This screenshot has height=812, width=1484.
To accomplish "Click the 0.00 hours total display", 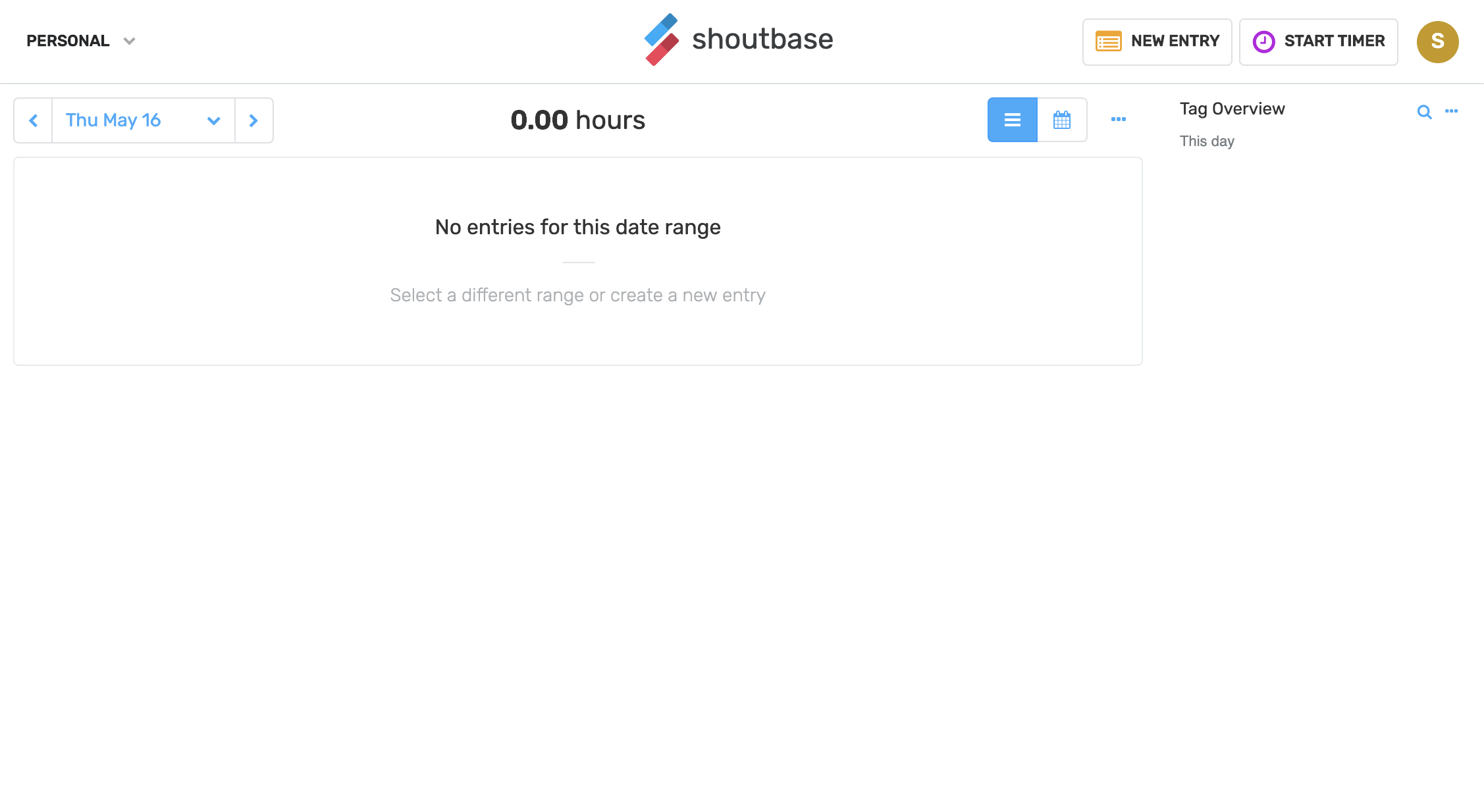I will tap(578, 120).
